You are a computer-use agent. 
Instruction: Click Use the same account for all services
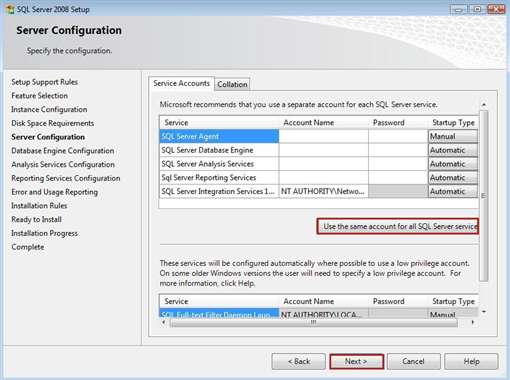[x=398, y=226]
